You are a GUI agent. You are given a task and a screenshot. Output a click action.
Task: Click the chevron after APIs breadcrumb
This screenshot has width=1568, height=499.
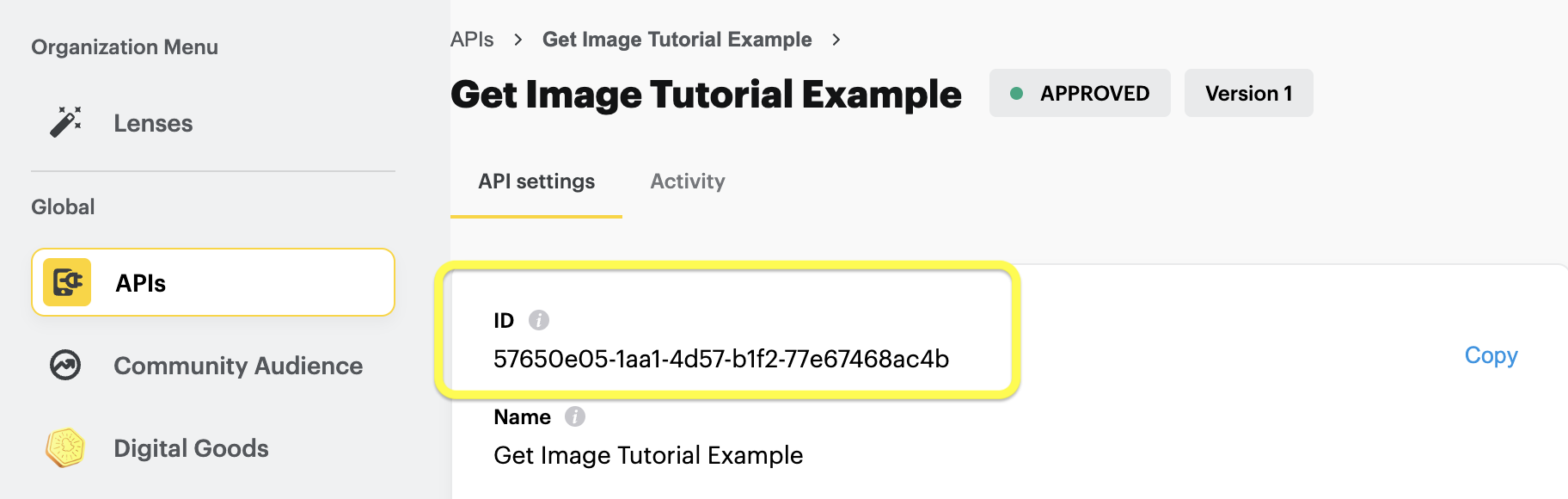(518, 40)
